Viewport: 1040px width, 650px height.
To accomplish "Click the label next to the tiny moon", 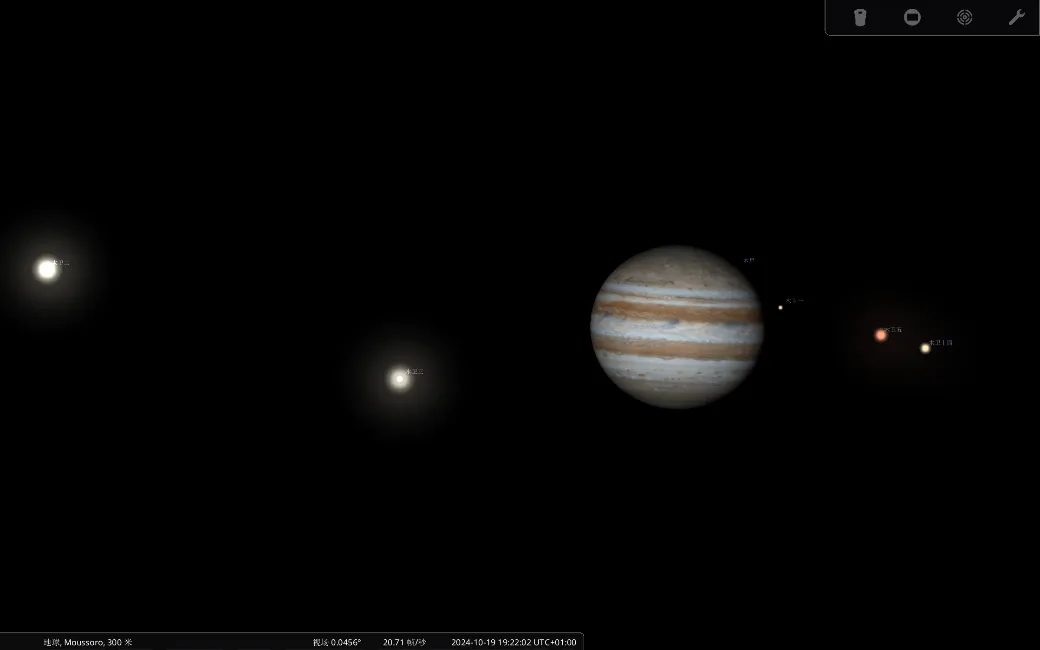I will click(794, 300).
